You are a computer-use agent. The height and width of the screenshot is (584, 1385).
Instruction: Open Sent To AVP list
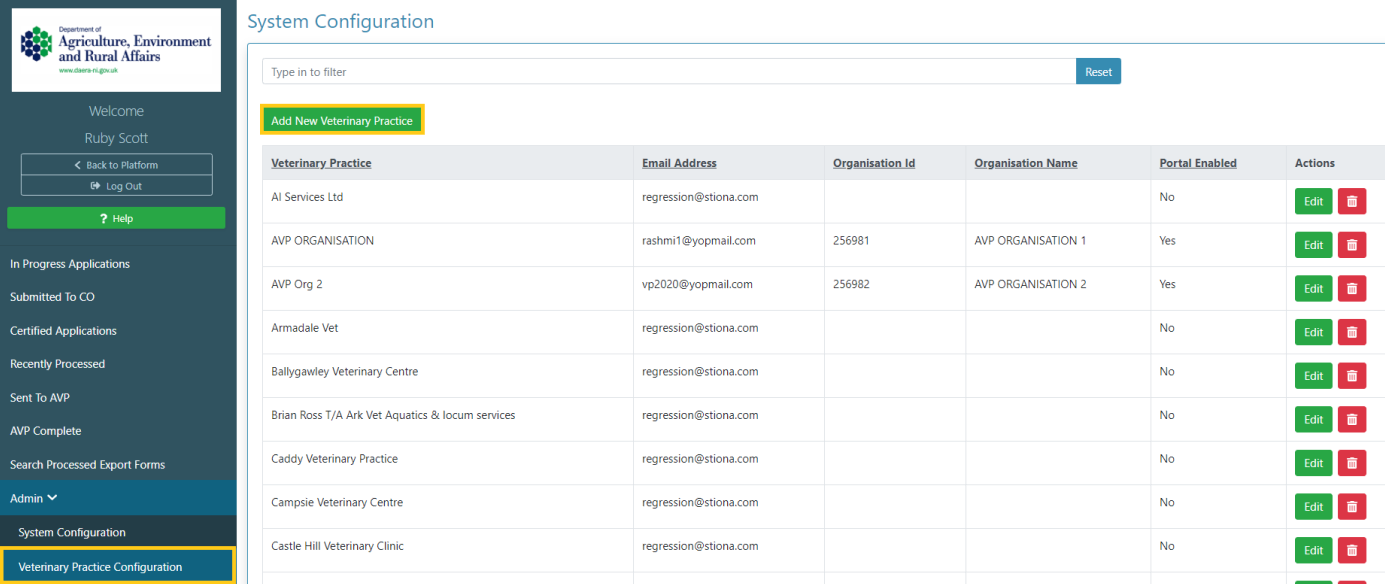[x=40, y=398]
